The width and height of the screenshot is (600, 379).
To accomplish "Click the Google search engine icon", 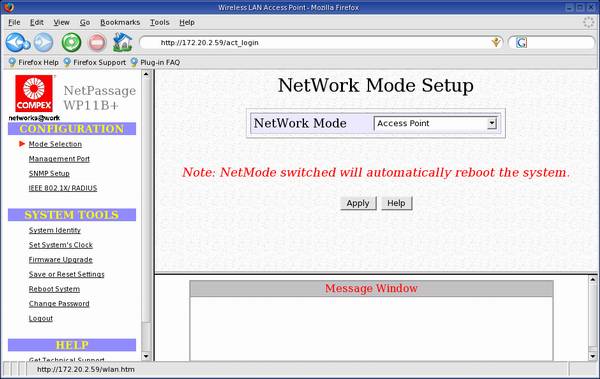I will pos(521,42).
